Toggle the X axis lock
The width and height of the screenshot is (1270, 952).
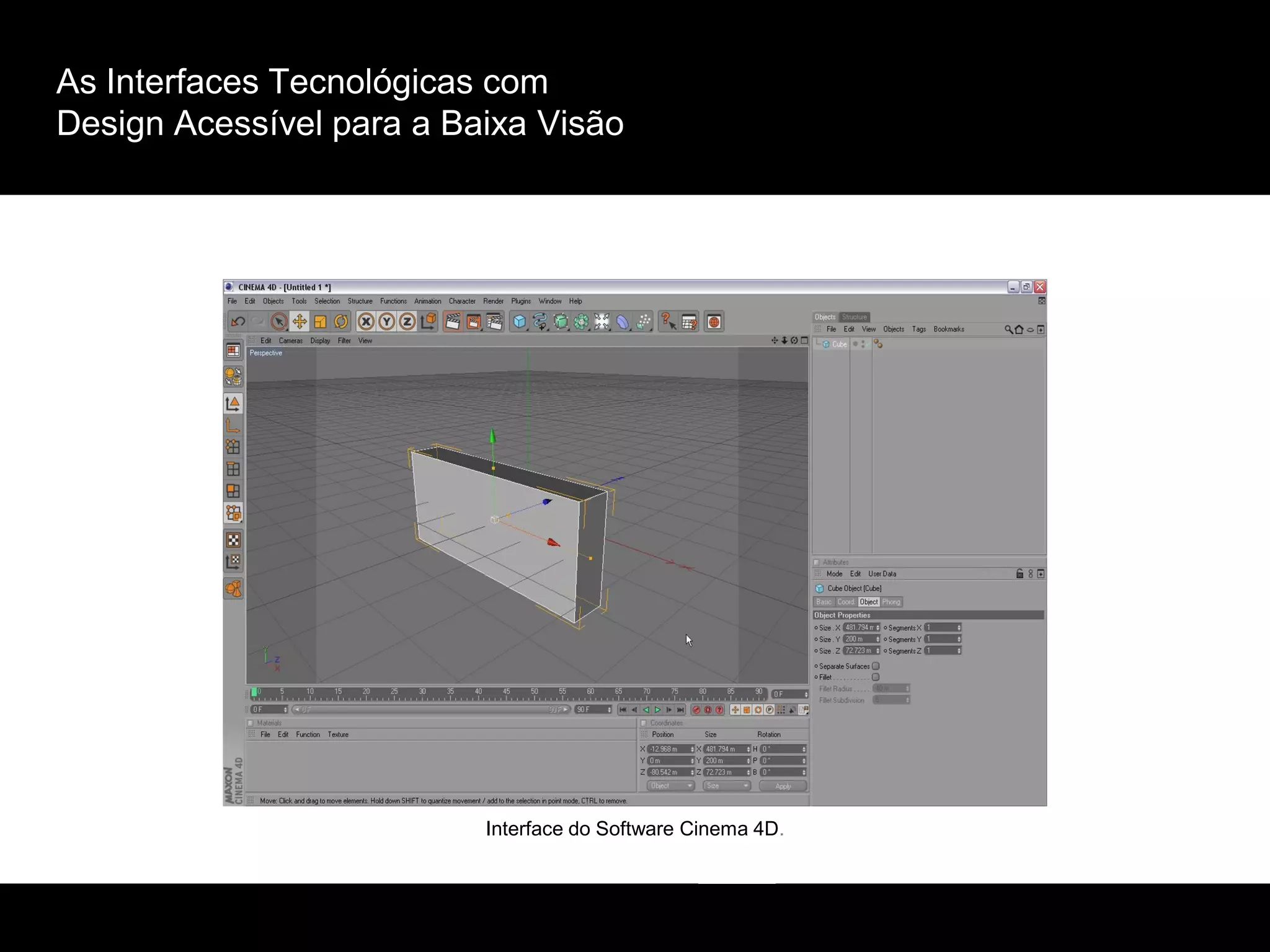pos(366,322)
